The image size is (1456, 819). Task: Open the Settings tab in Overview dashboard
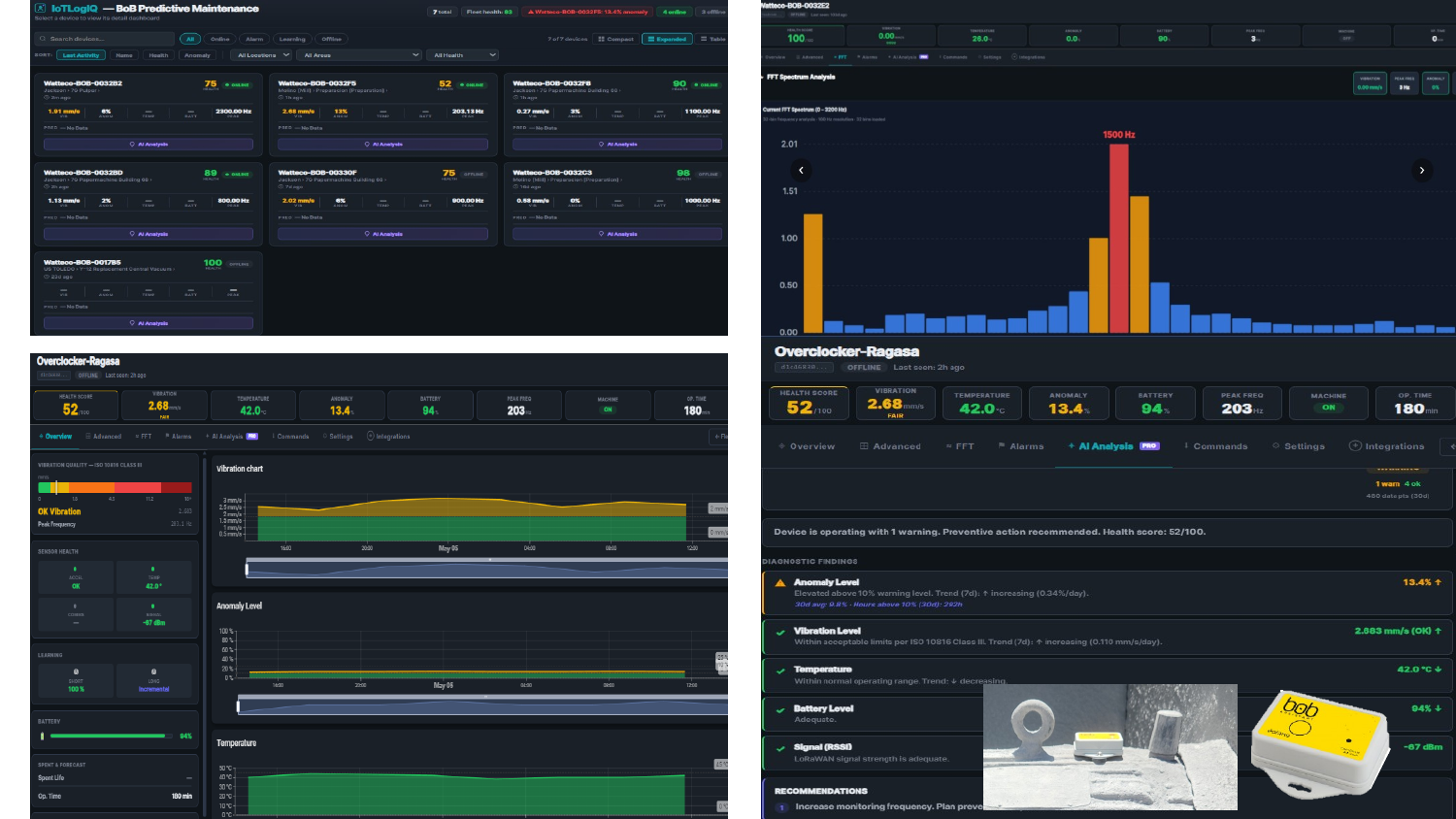pos(338,437)
